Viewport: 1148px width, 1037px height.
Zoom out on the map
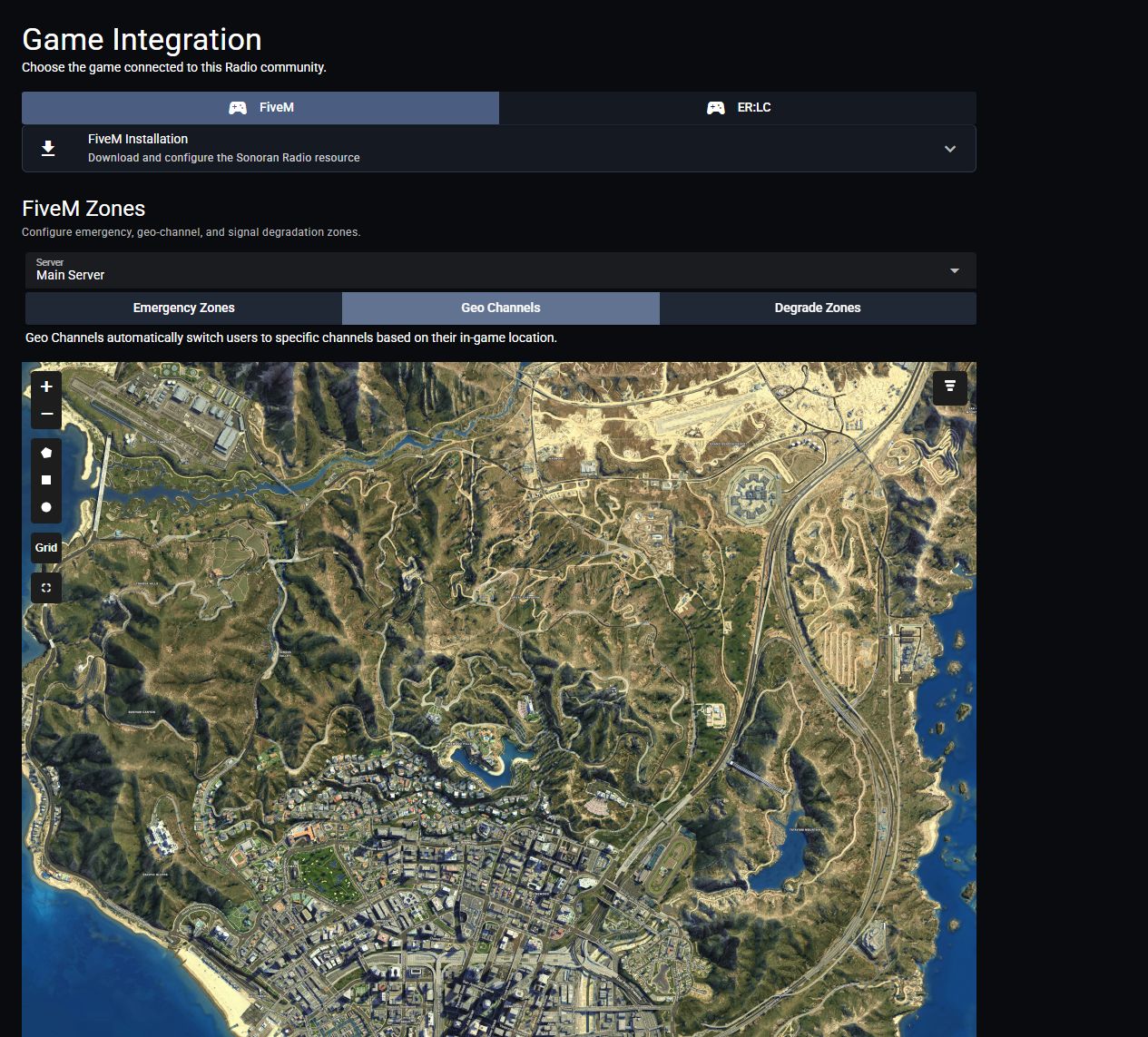point(46,414)
